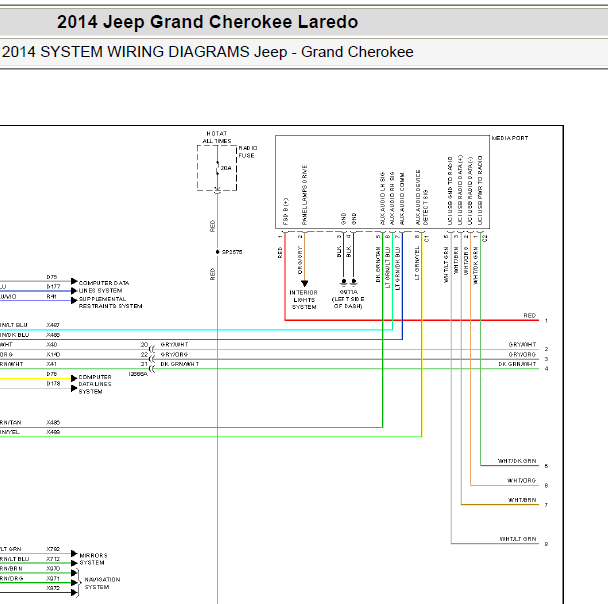
Task: Click the "X140" circuit code
Action: [x=53, y=355]
